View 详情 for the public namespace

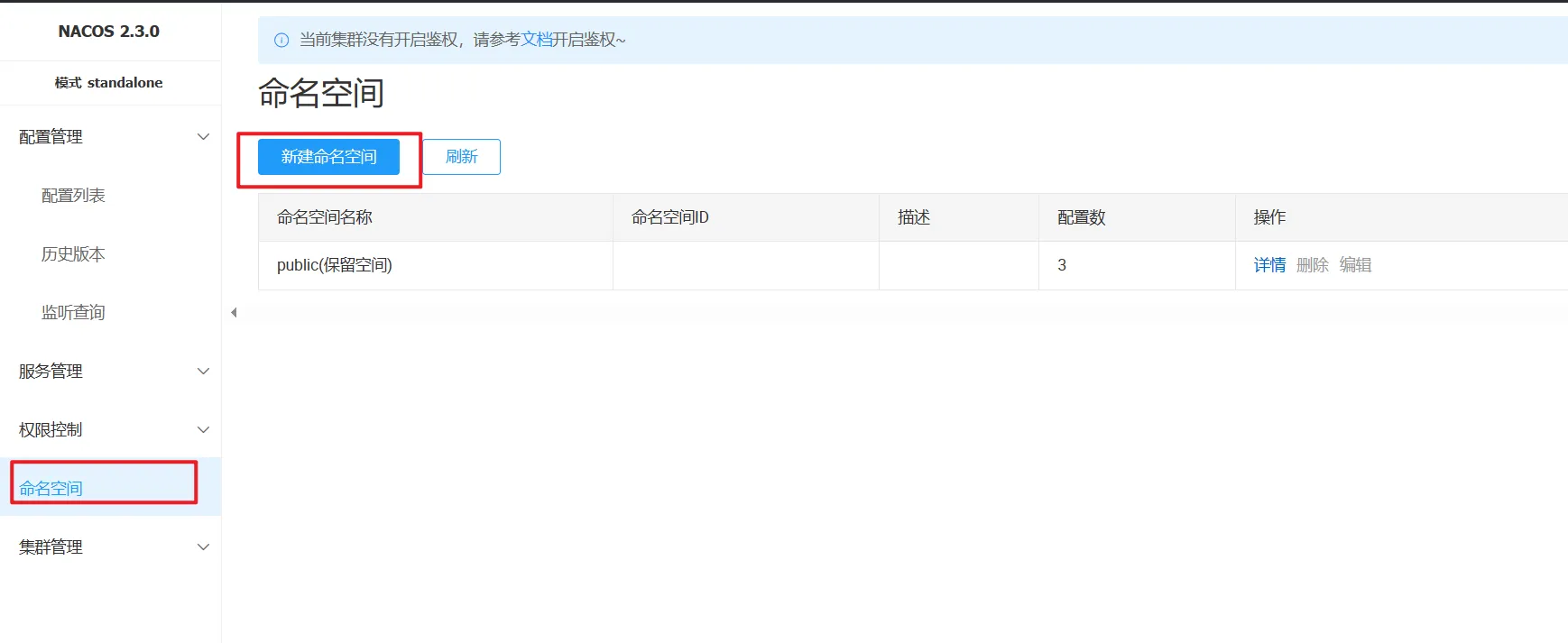(1269, 265)
